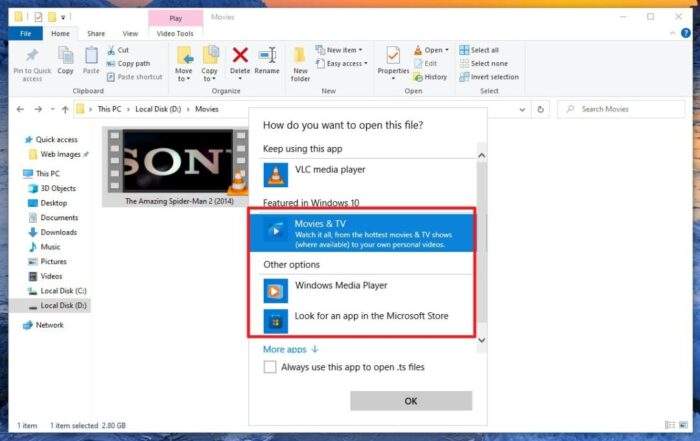
Task: Open Documents in sidebar
Action: (59, 218)
